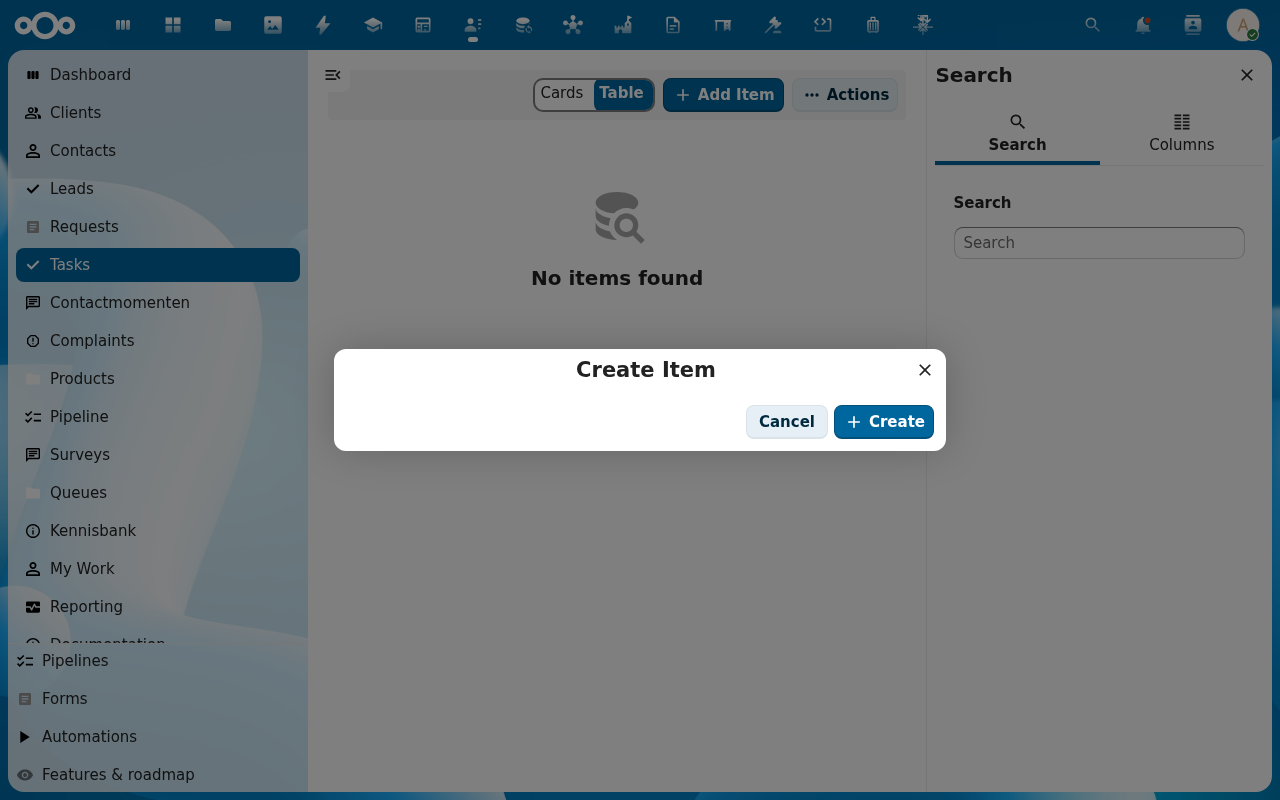This screenshot has height=800, width=1280.
Task: Open the Photos app icon
Action: 273,25
